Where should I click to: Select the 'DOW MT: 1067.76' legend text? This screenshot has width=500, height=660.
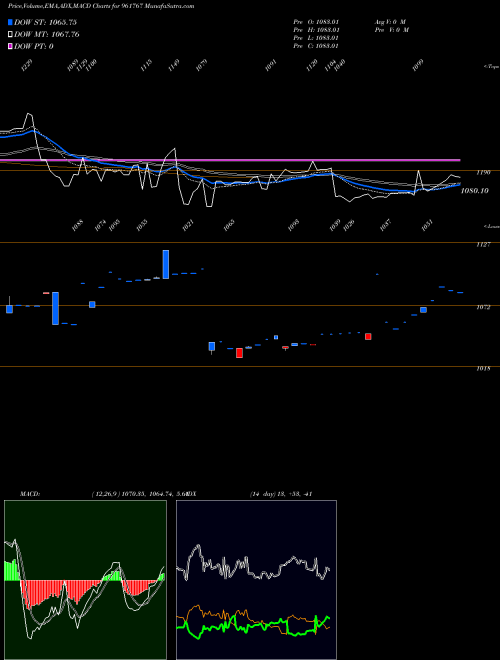click(47, 35)
